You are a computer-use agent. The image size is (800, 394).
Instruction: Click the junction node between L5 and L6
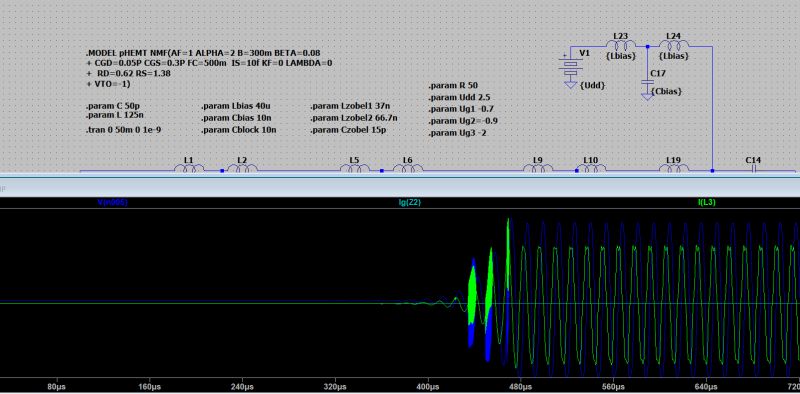pos(382,171)
